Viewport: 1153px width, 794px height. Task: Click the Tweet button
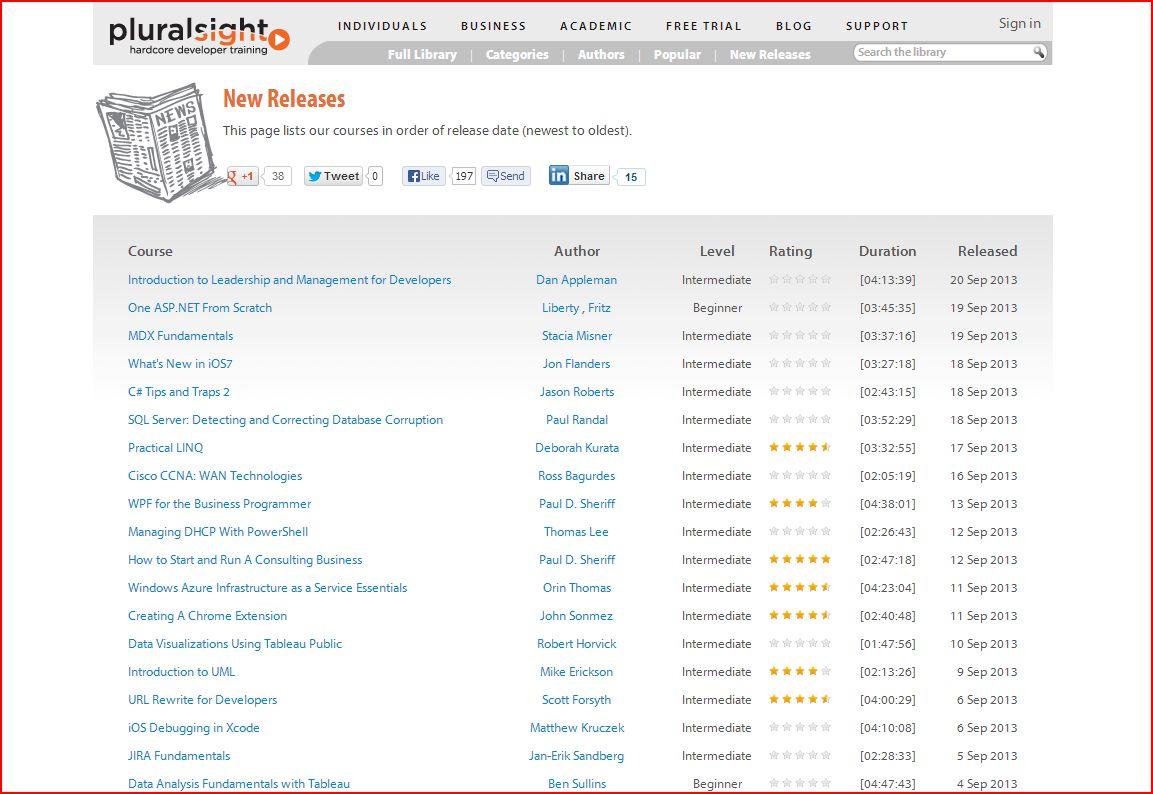tap(334, 176)
